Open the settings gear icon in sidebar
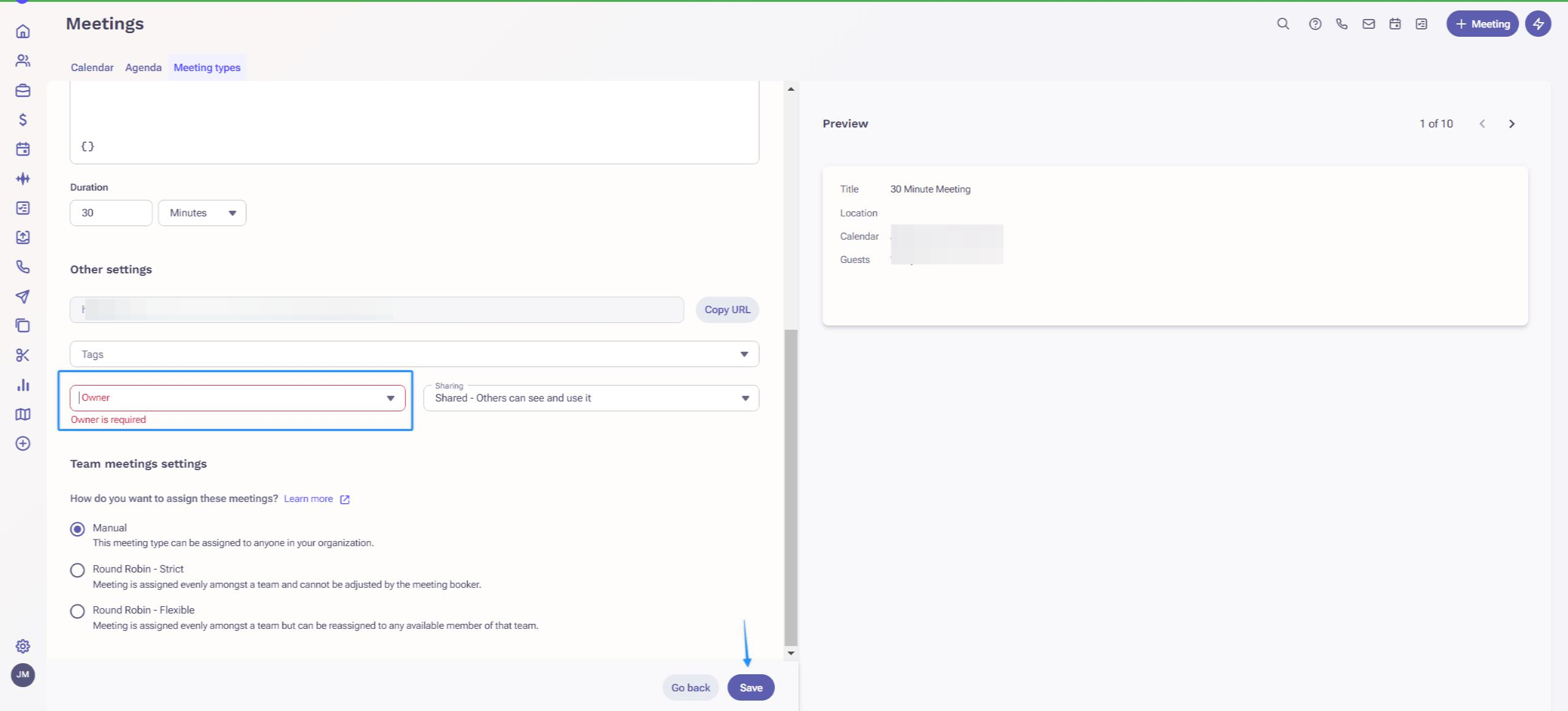 coord(23,646)
